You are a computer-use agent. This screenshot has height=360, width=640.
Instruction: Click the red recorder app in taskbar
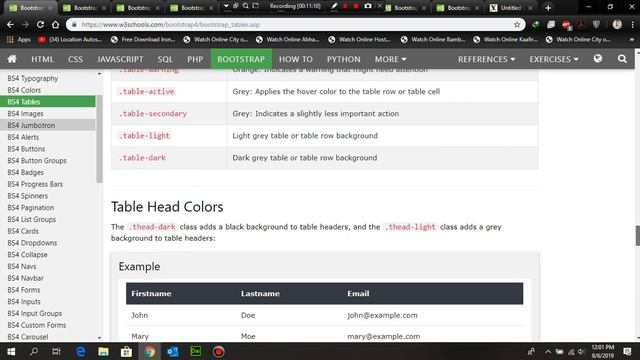(x=218, y=351)
